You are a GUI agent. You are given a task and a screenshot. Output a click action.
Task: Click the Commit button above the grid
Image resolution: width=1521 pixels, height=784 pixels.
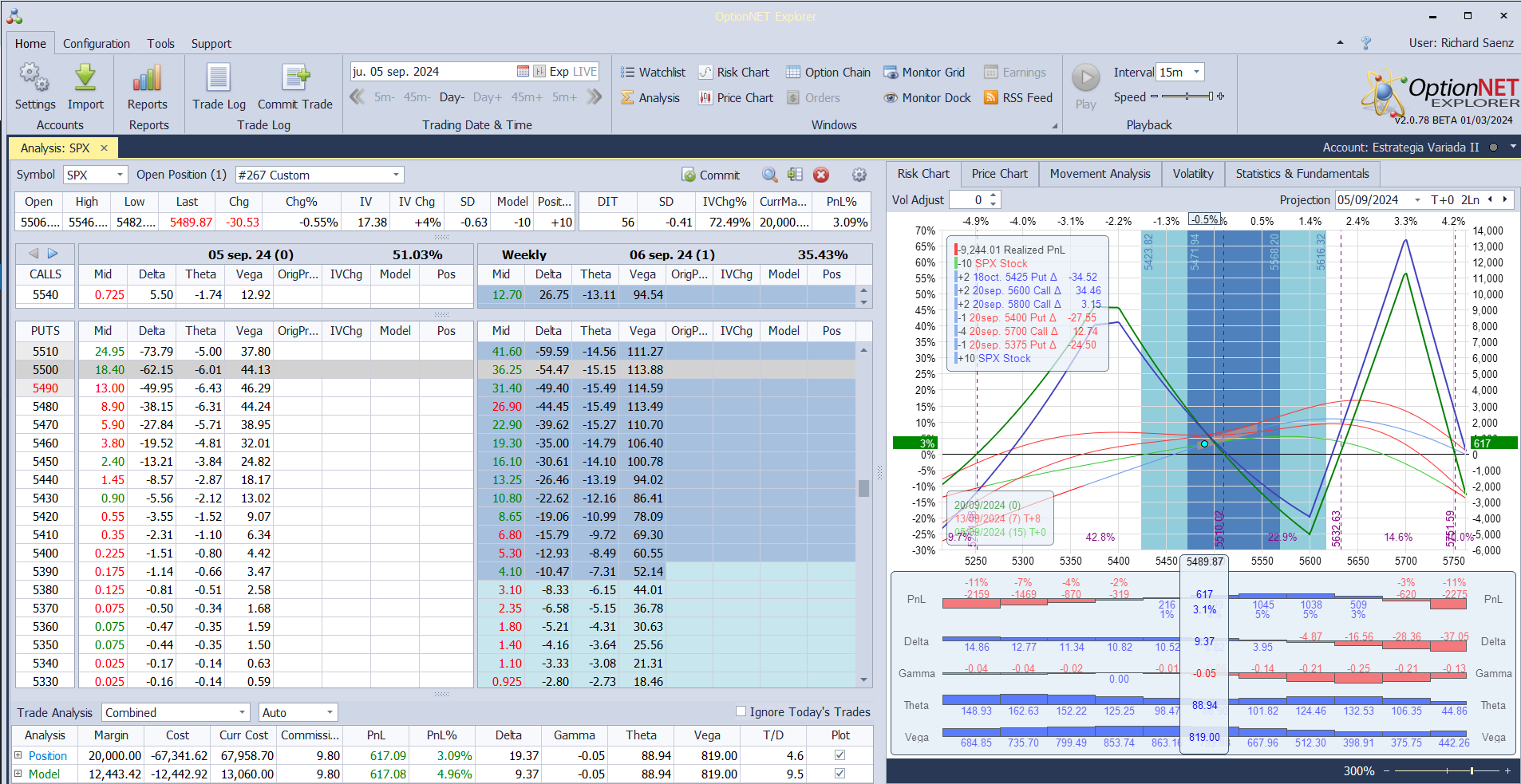[711, 175]
